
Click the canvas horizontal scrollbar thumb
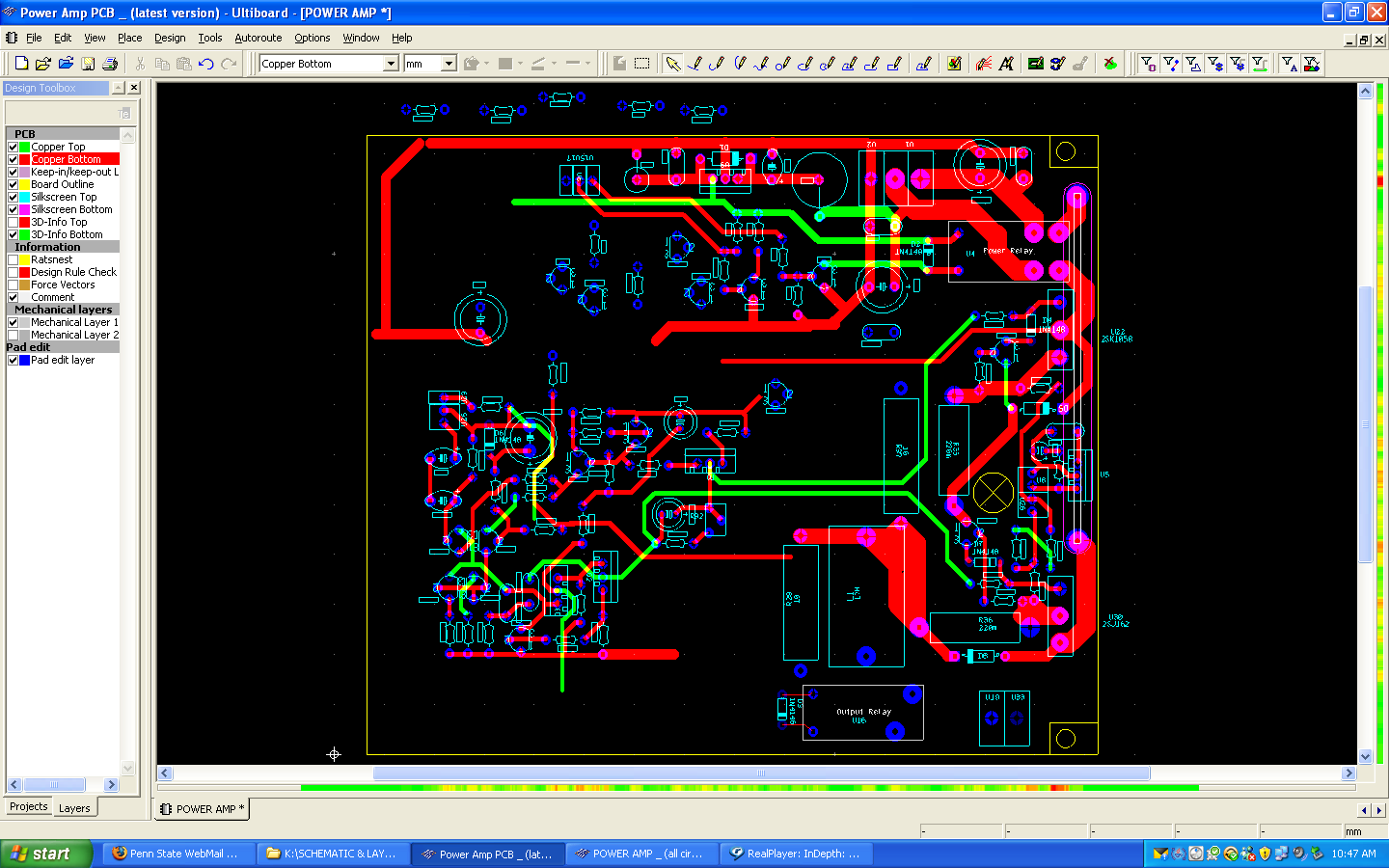pos(761,773)
